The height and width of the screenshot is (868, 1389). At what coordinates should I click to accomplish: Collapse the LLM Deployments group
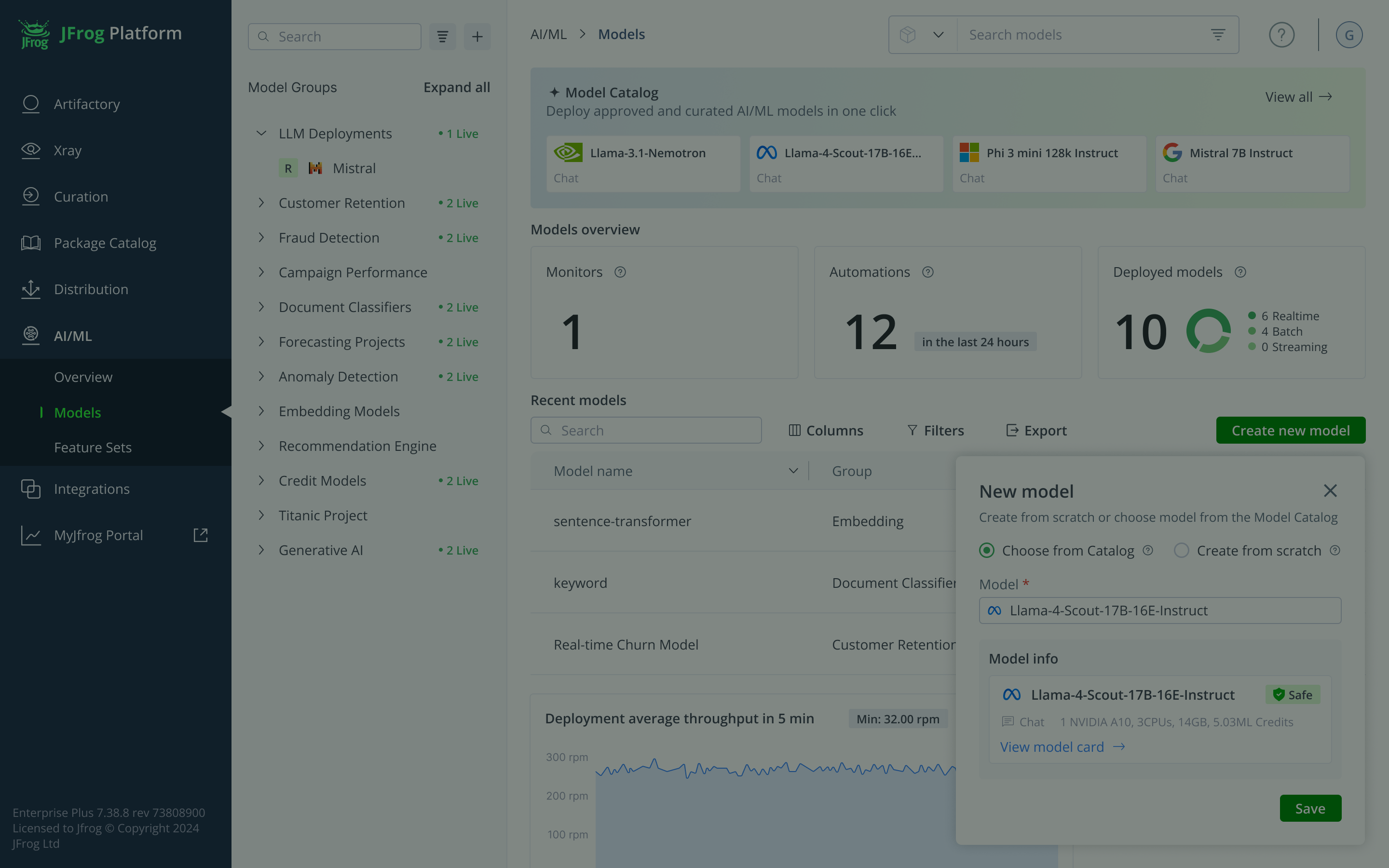[261, 133]
